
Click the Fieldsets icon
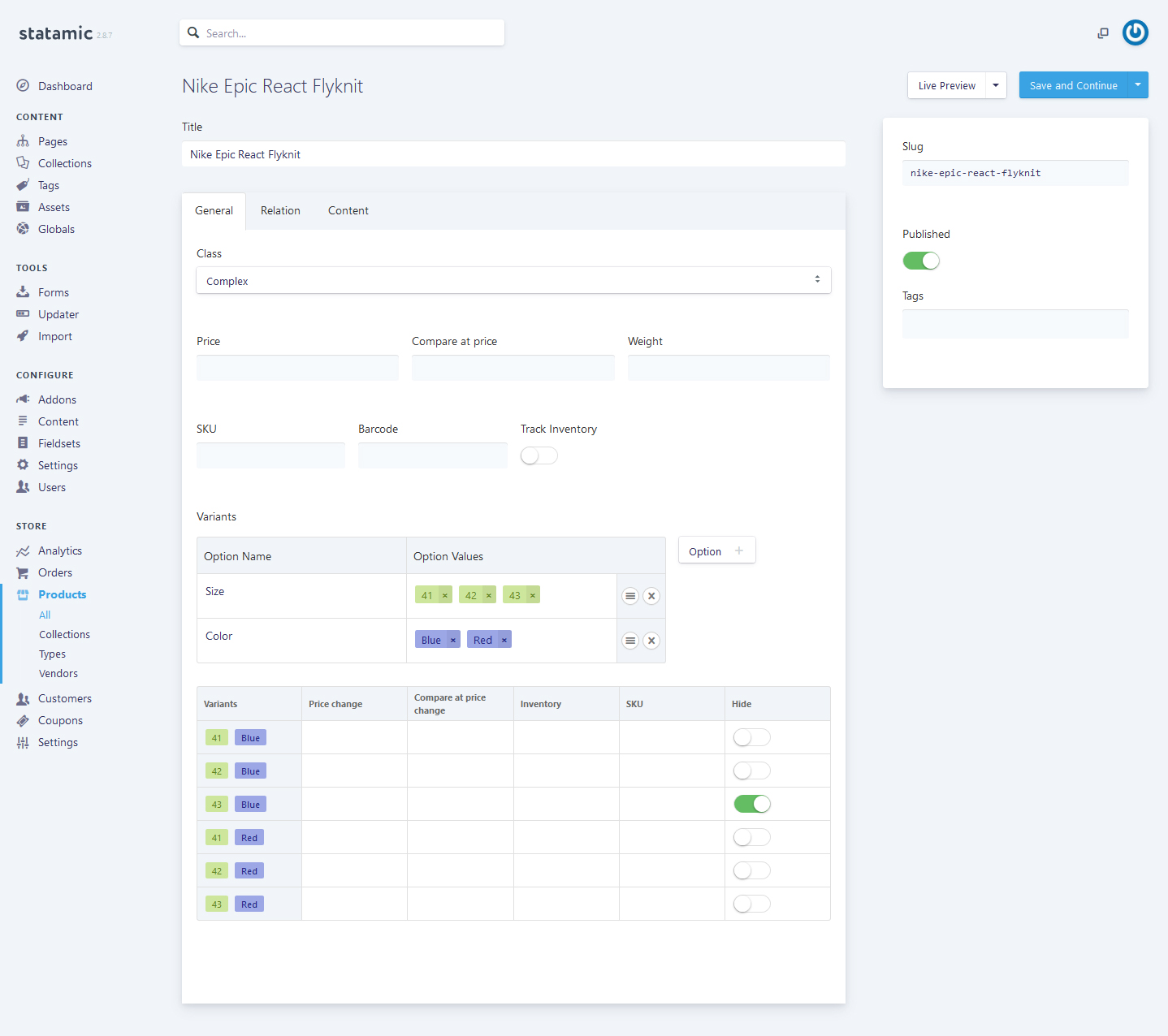[23, 443]
